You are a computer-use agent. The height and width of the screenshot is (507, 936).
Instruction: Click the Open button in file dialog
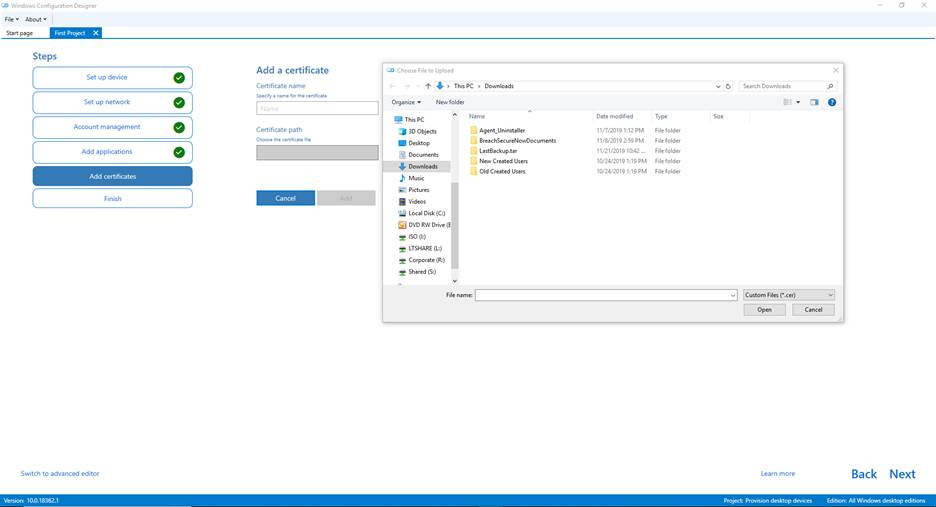[765, 310]
